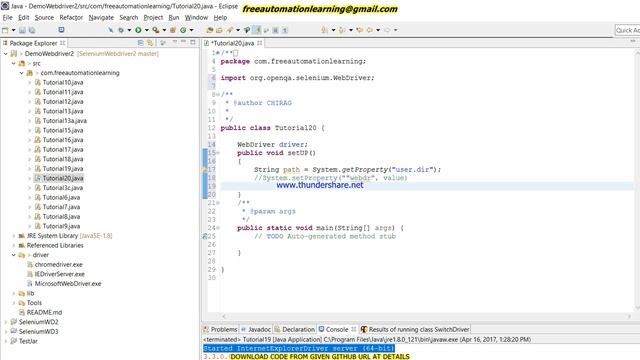Select IEDriverServer.exe file
640x360 pixels.
[60, 274]
